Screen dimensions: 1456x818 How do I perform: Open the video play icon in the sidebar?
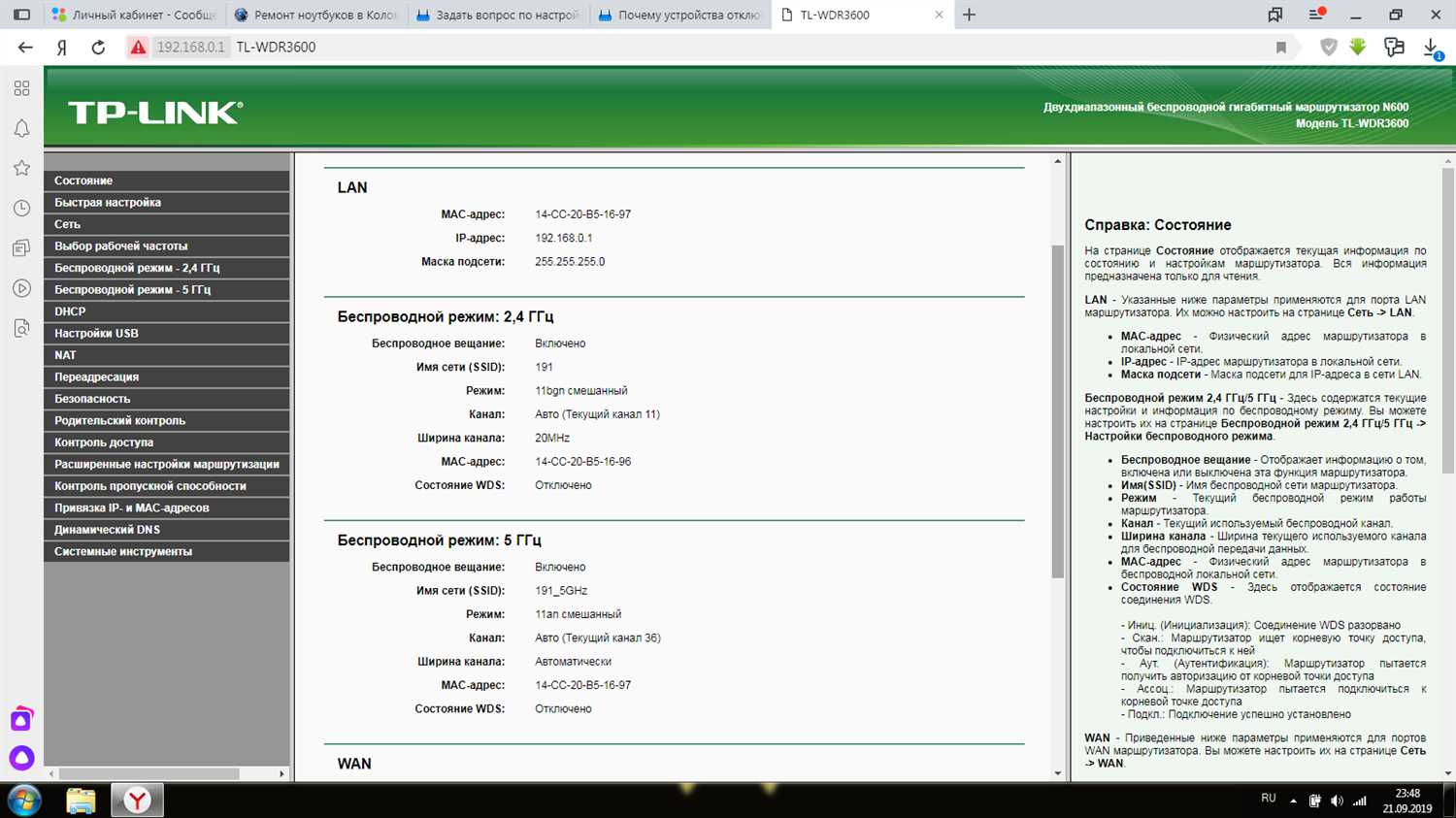(x=21, y=288)
